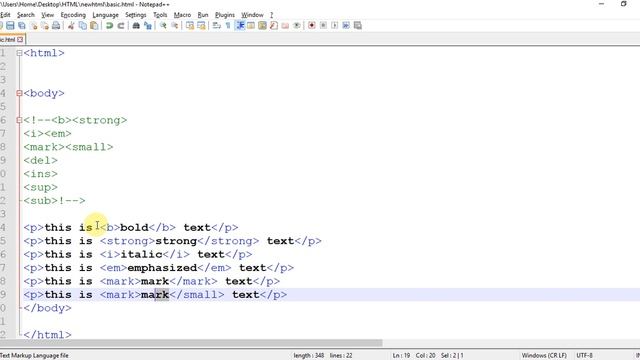
Task: Click the Print toolbar icon
Action: pos(56,26)
